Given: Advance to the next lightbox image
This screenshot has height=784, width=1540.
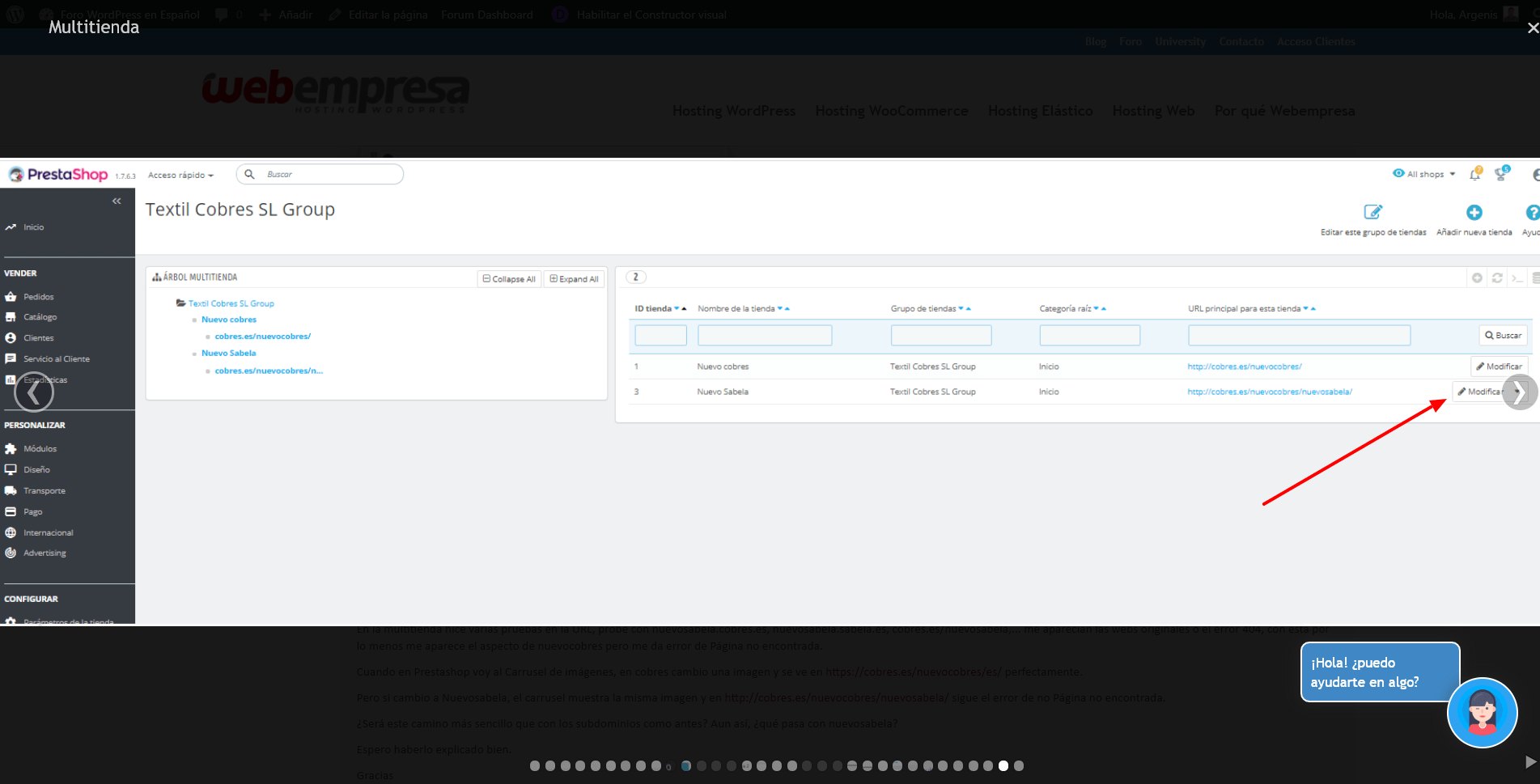Looking at the screenshot, I should pyautogui.click(x=1520, y=392).
